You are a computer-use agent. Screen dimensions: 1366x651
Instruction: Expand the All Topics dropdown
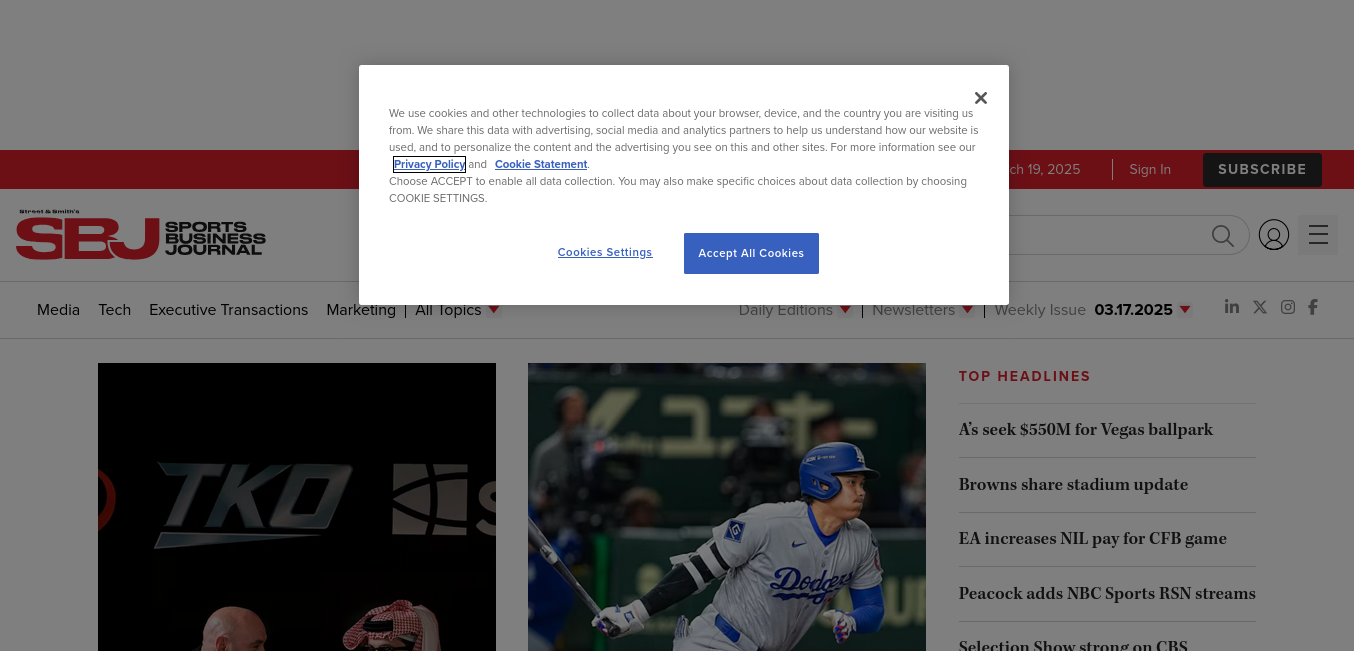point(457,310)
